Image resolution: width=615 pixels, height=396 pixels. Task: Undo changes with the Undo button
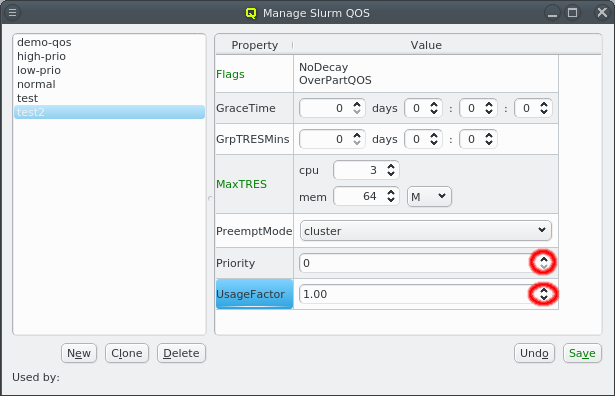click(534, 353)
